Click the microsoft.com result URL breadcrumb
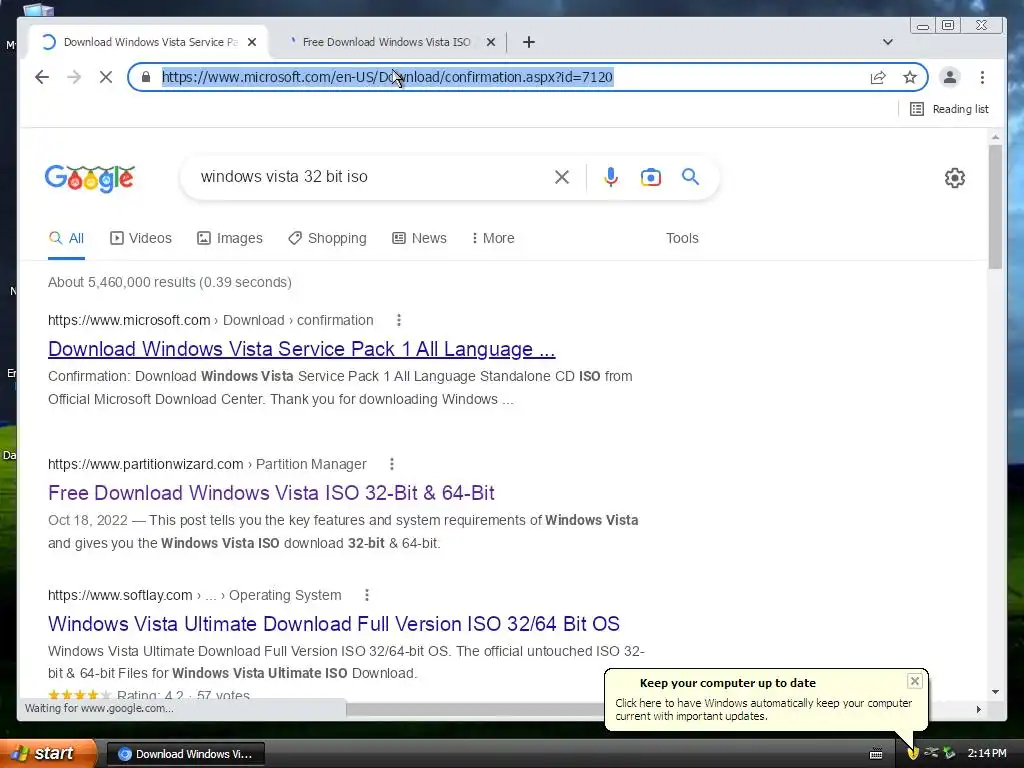This screenshot has height=768, width=1024. tap(210, 320)
